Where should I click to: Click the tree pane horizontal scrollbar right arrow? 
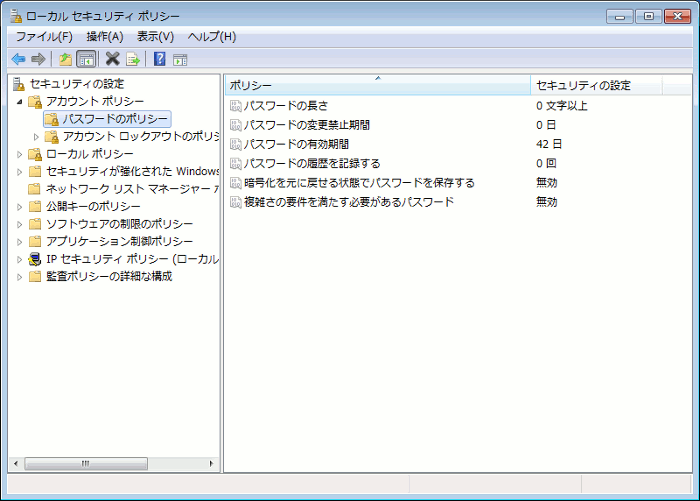(x=211, y=464)
